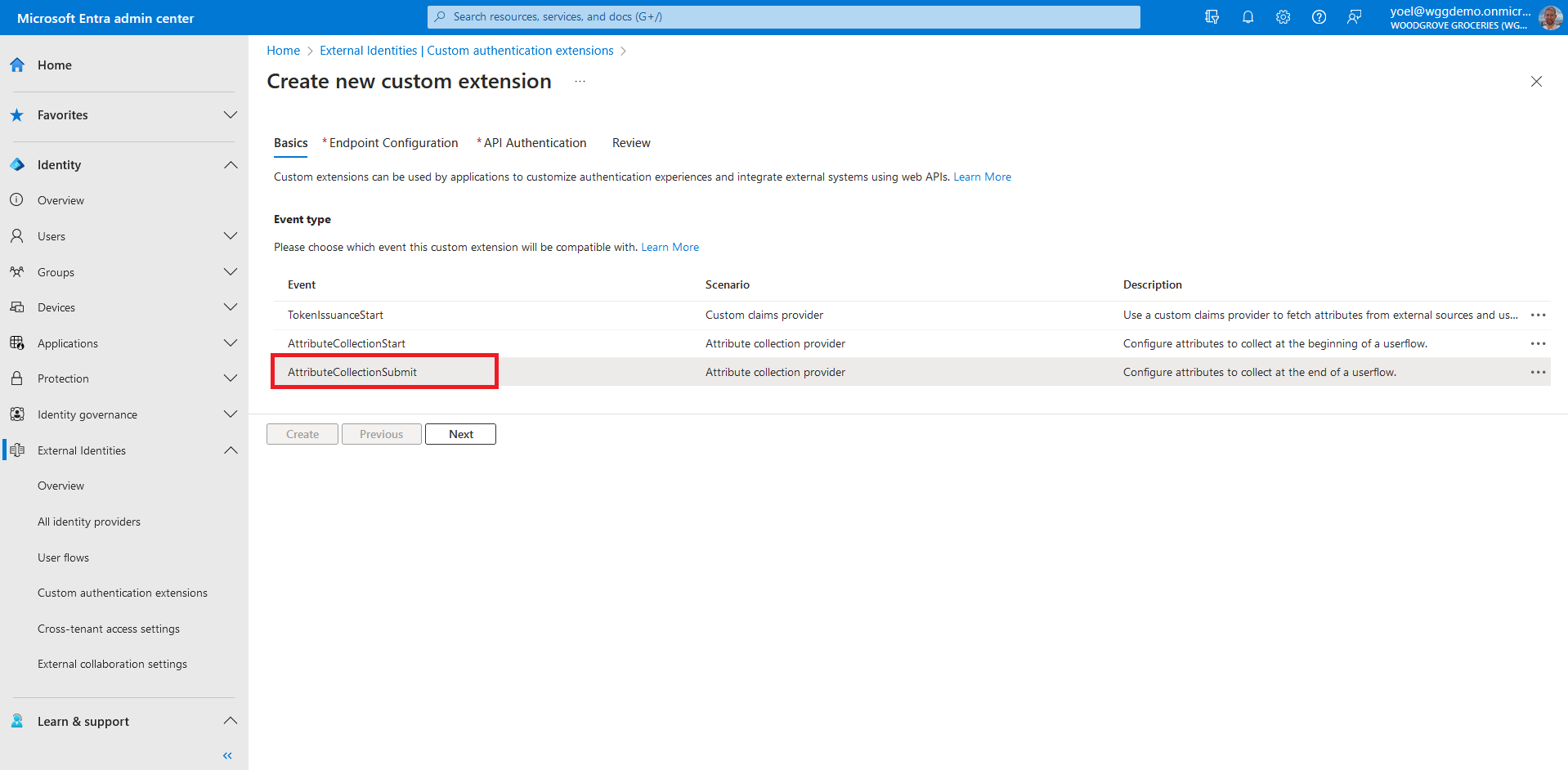The height and width of the screenshot is (770, 1568).
Task: Open the settings gear icon
Action: click(1283, 17)
